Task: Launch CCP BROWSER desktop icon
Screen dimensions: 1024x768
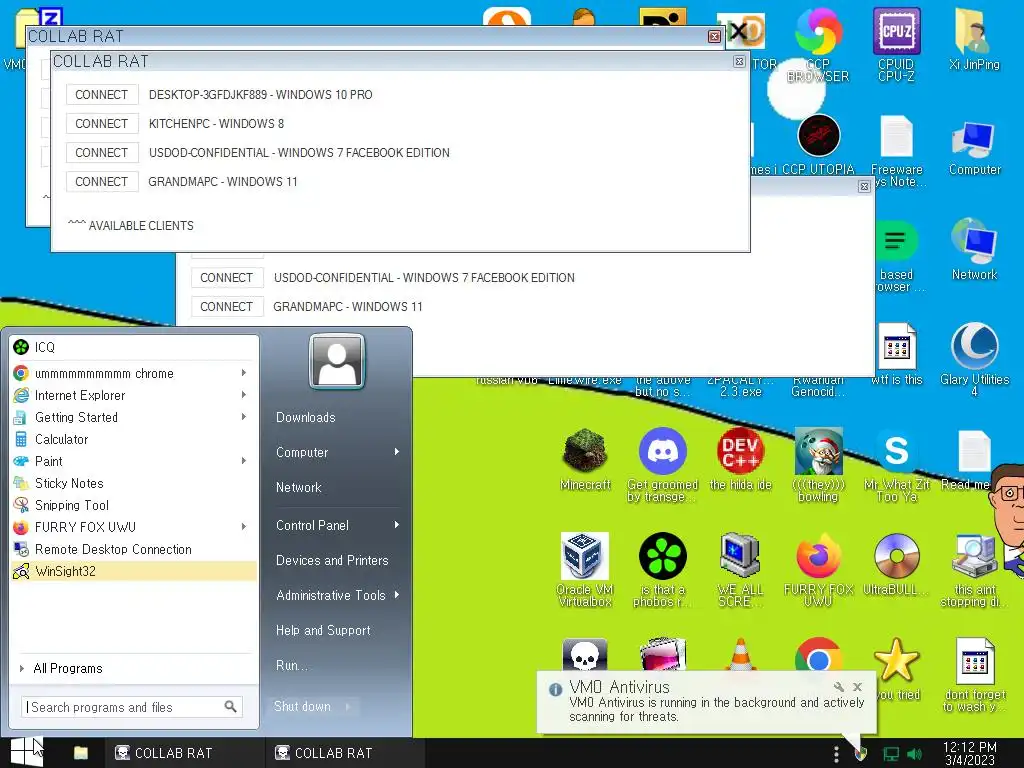Action: pos(818,44)
